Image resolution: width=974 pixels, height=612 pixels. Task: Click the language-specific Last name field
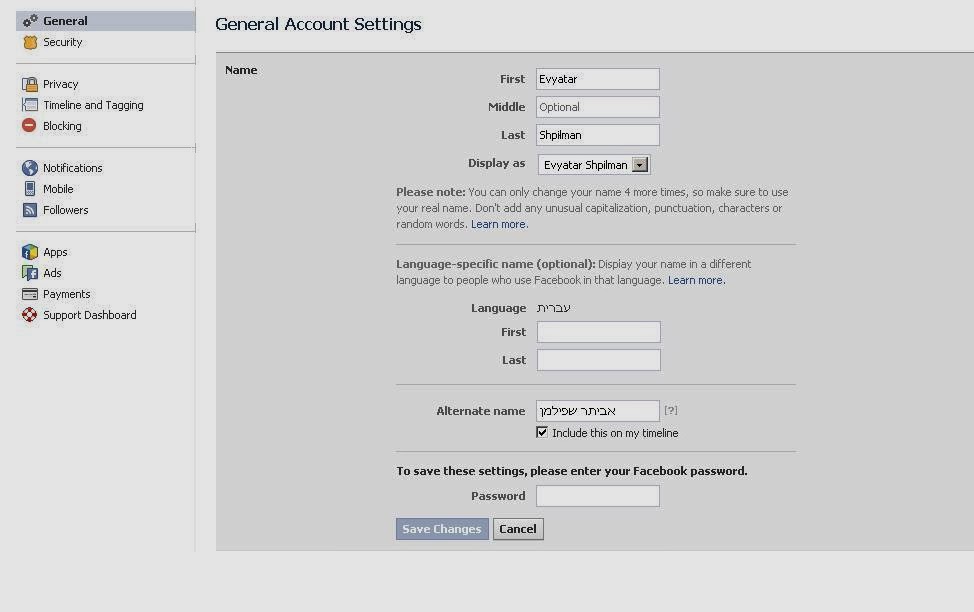[x=599, y=360]
